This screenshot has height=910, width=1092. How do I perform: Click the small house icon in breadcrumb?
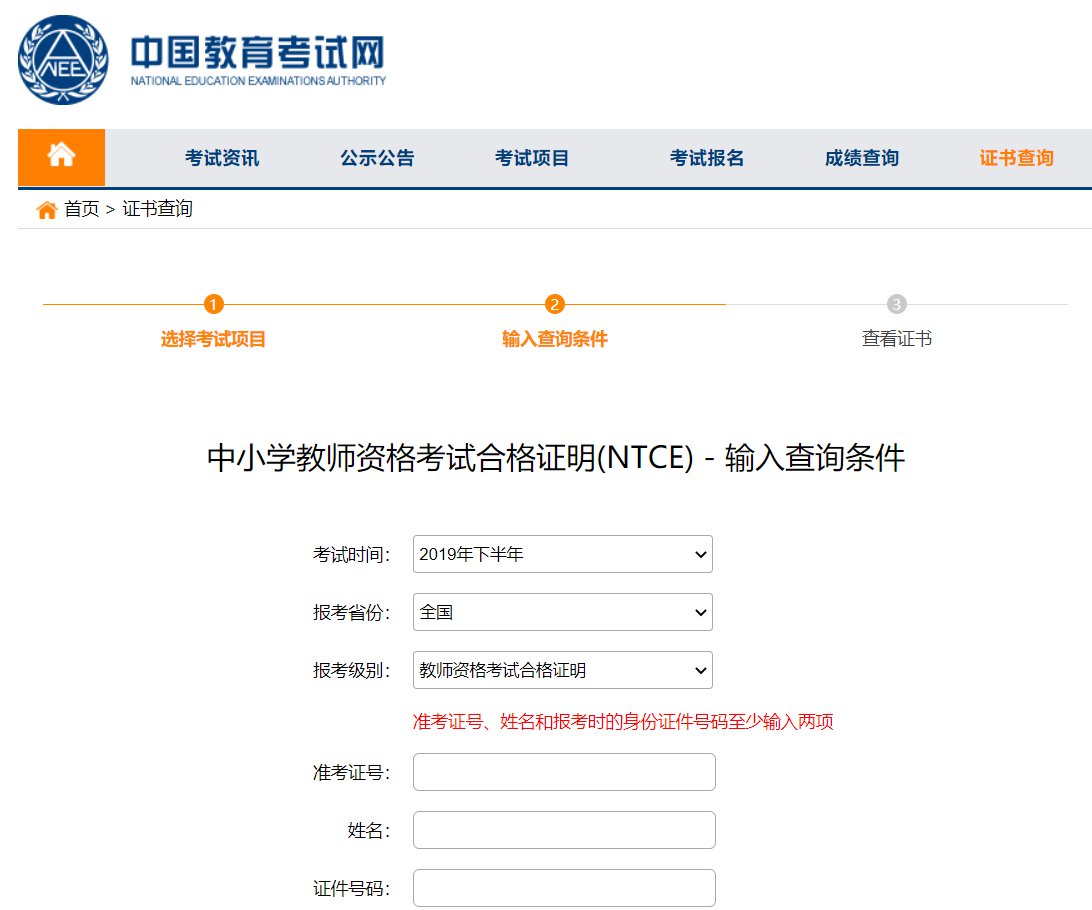(47, 209)
